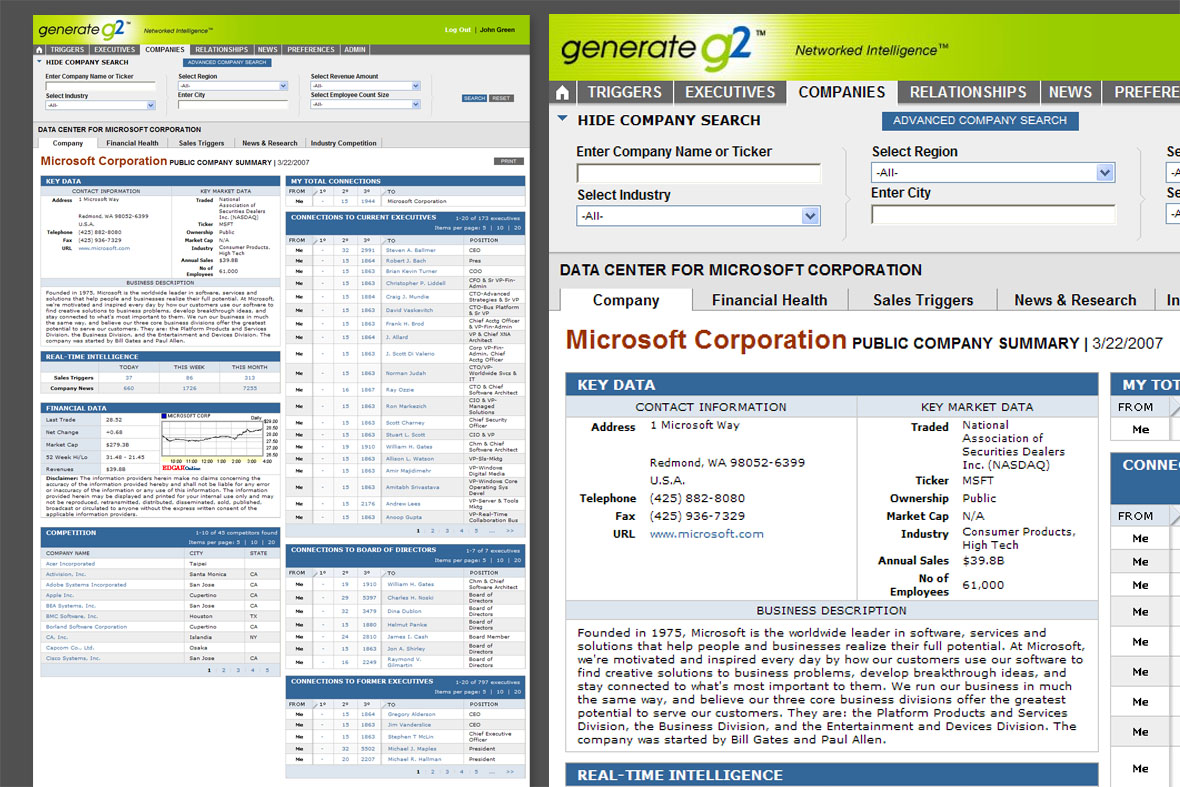
Task: Click the EDGAR Online logo under the chart
Action: 181,468
